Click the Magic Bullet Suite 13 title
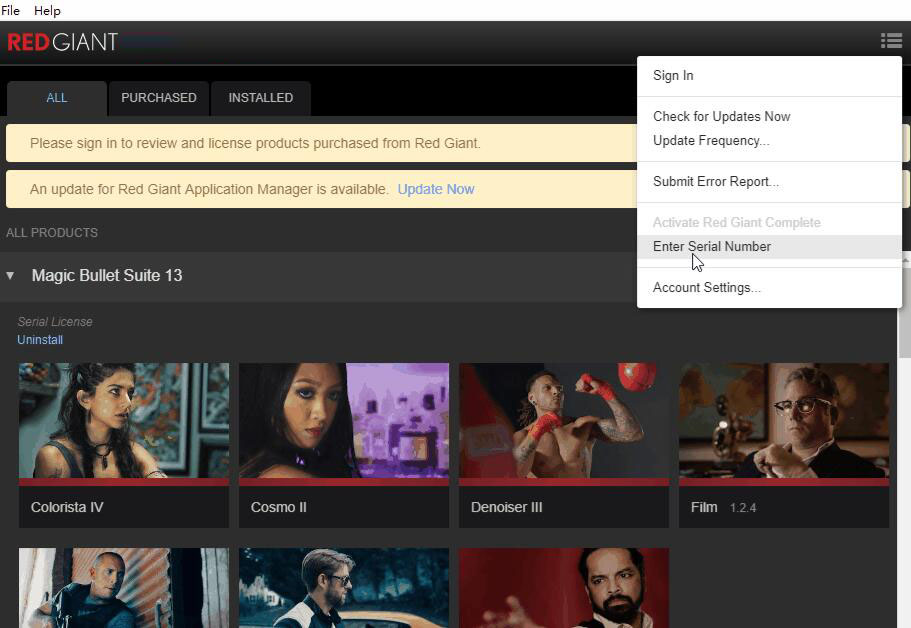This screenshot has height=628, width=911. point(107,275)
